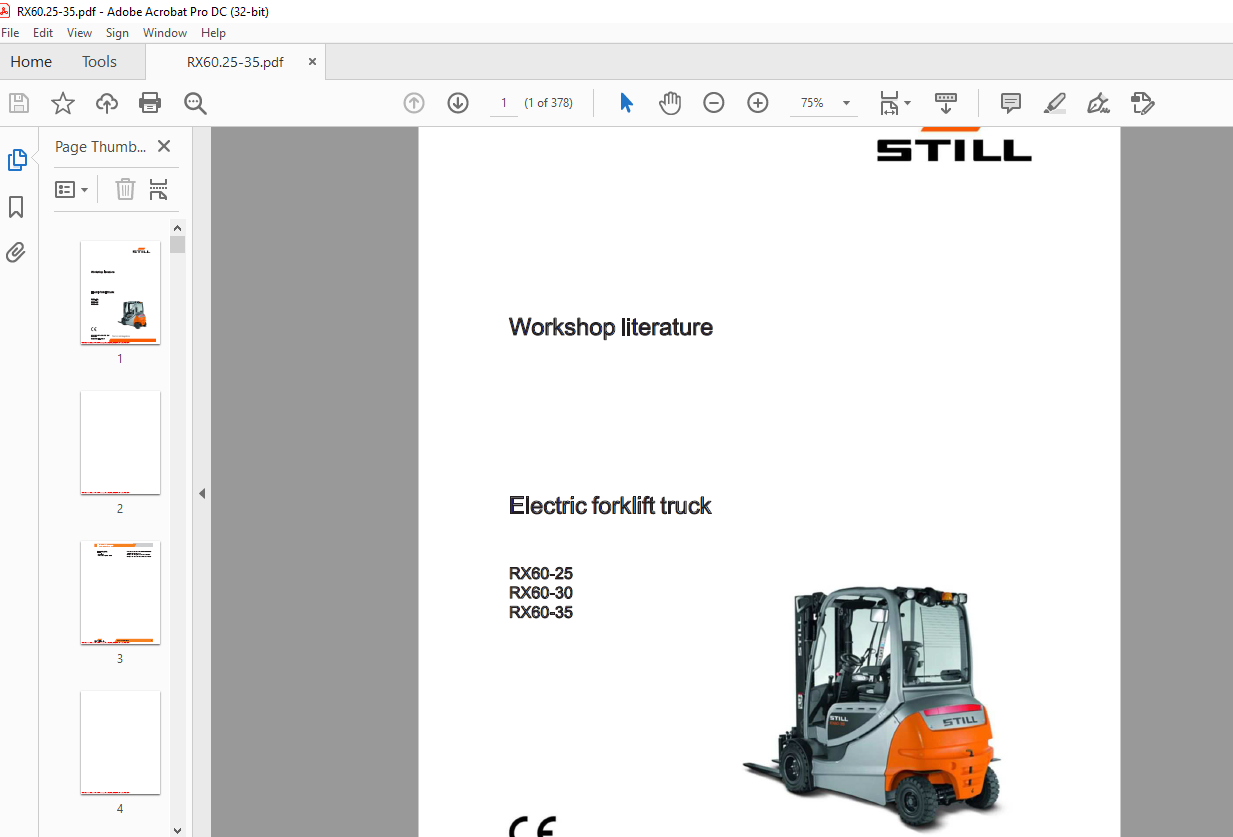The image size is (1233, 837).
Task: Click the cut pages scissors icon in thumbnails panel
Action: pos(158,189)
